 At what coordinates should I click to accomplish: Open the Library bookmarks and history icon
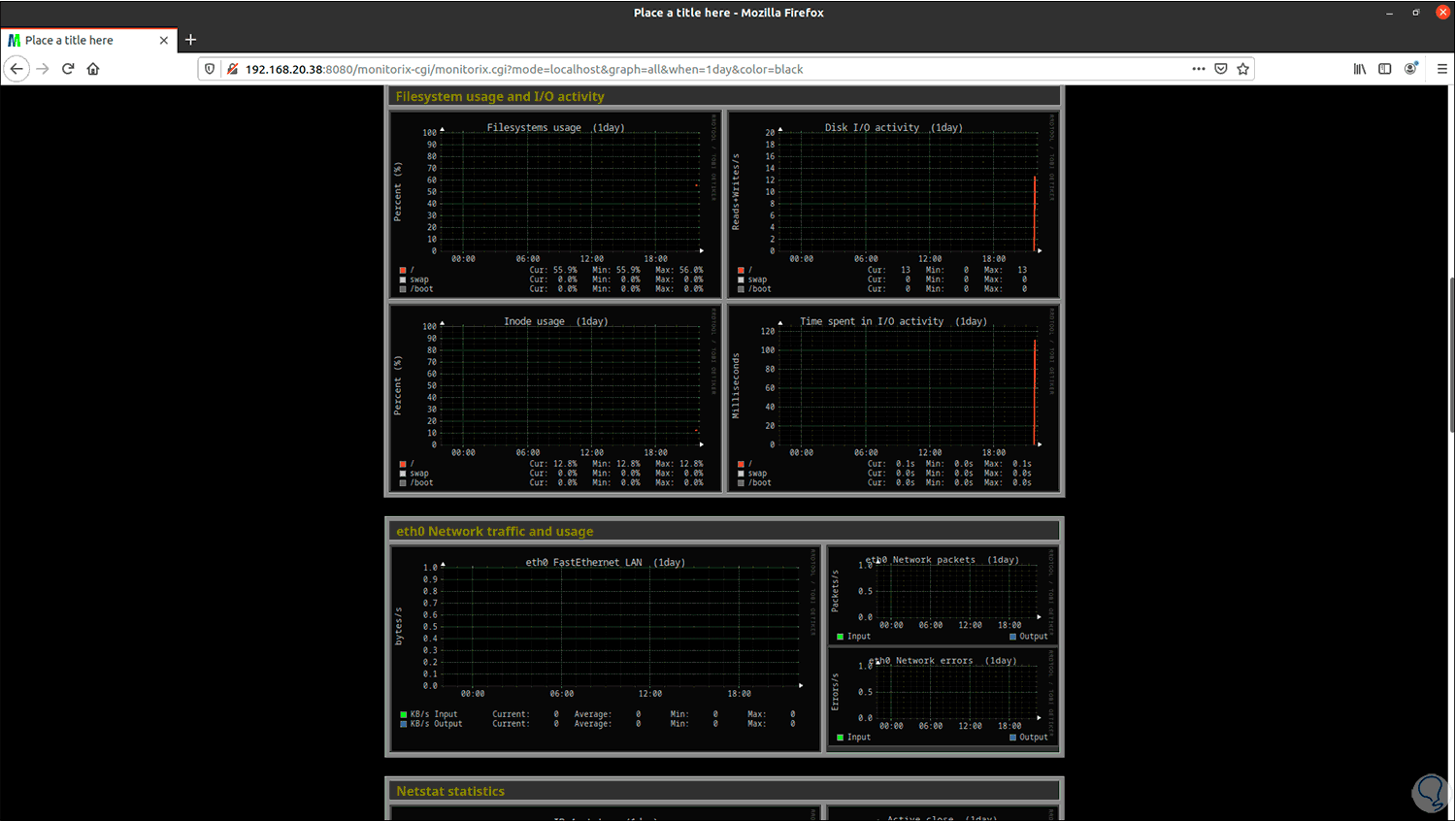[x=1360, y=69]
